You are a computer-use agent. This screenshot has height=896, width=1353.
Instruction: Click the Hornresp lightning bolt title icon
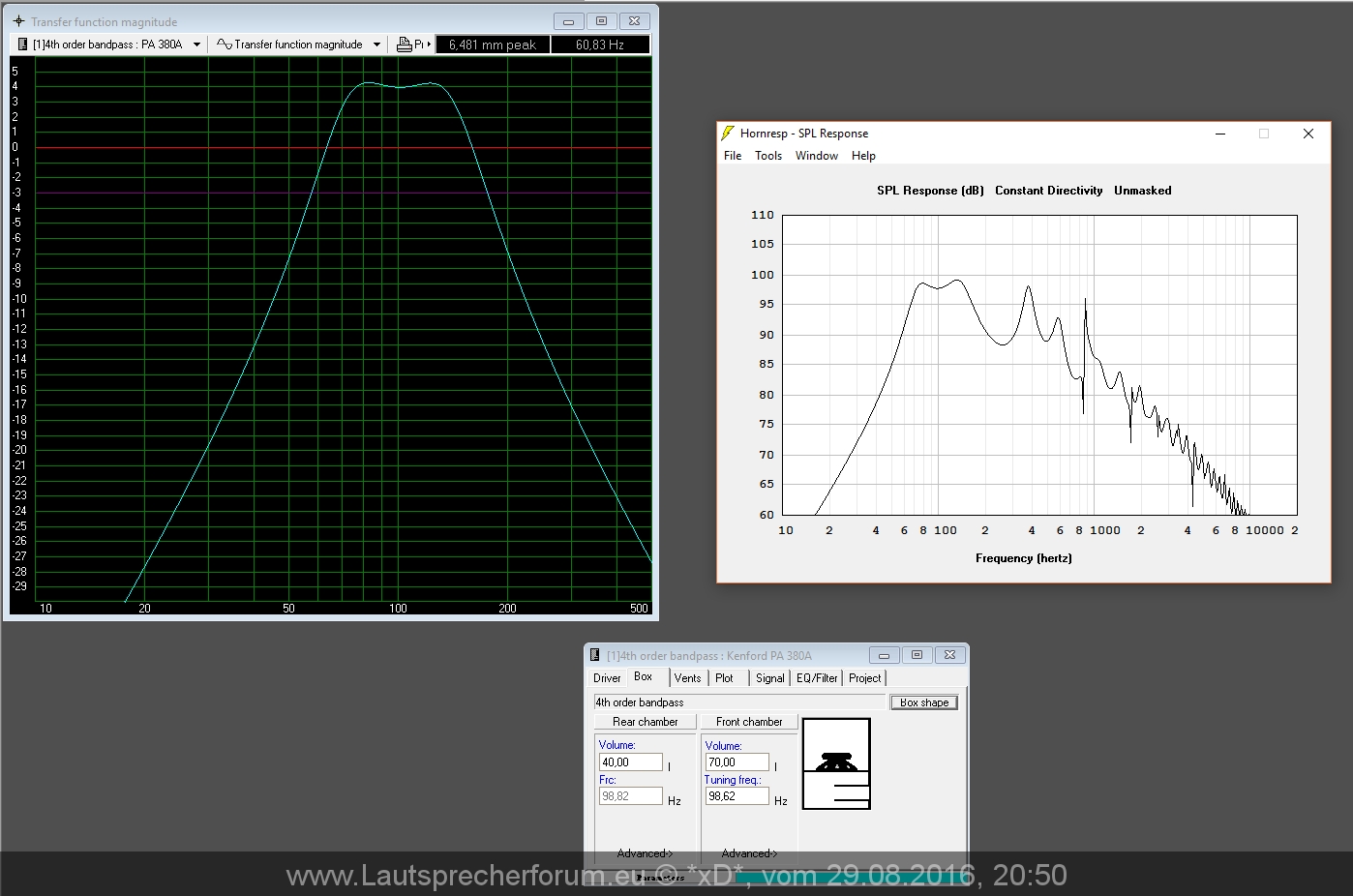pyautogui.click(x=728, y=134)
